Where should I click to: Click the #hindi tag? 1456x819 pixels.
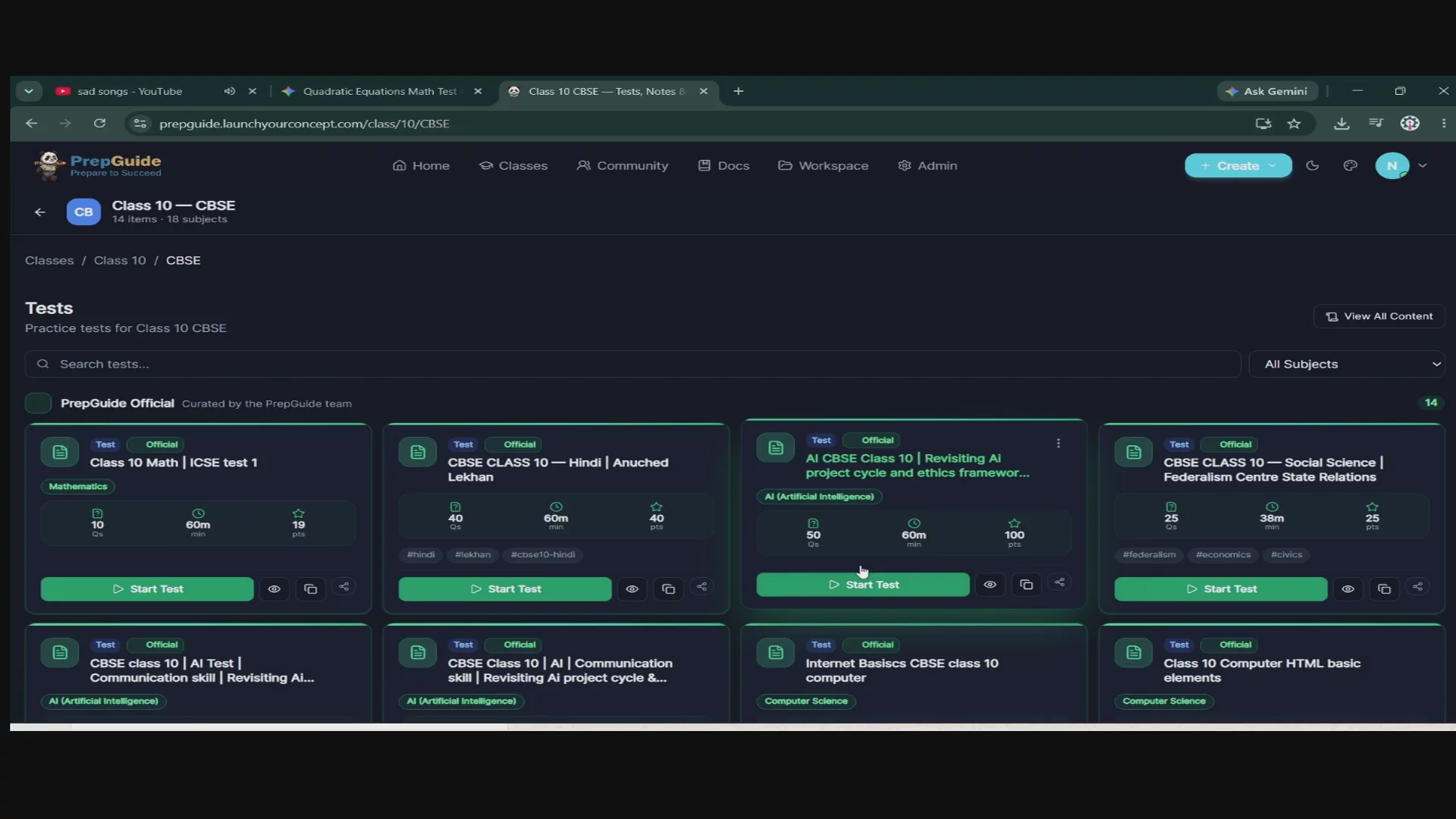(421, 555)
